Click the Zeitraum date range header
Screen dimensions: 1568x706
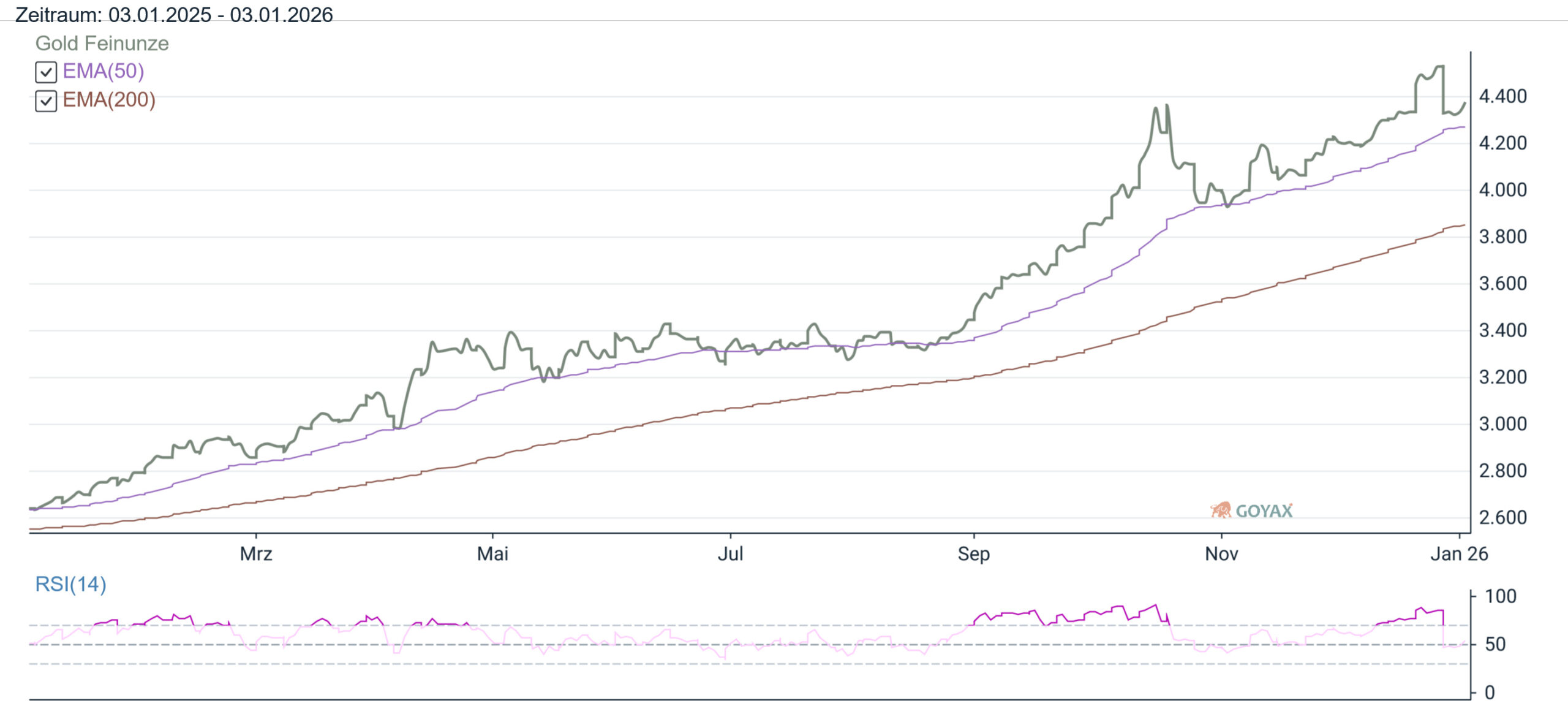tap(174, 14)
